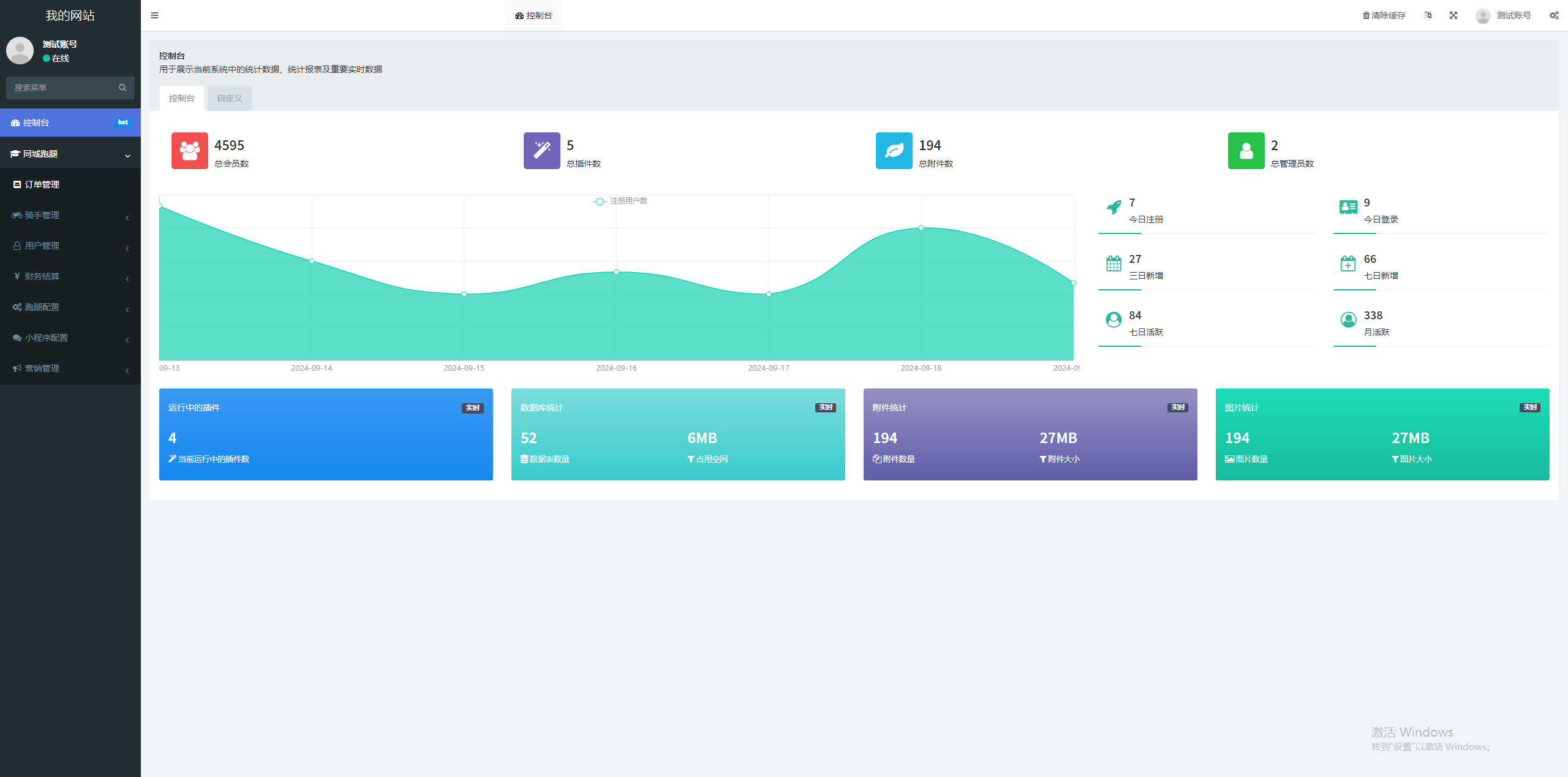Click the 2024-09-18 data point on chart
This screenshot has width=1568, height=777.
[x=921, y=228]
